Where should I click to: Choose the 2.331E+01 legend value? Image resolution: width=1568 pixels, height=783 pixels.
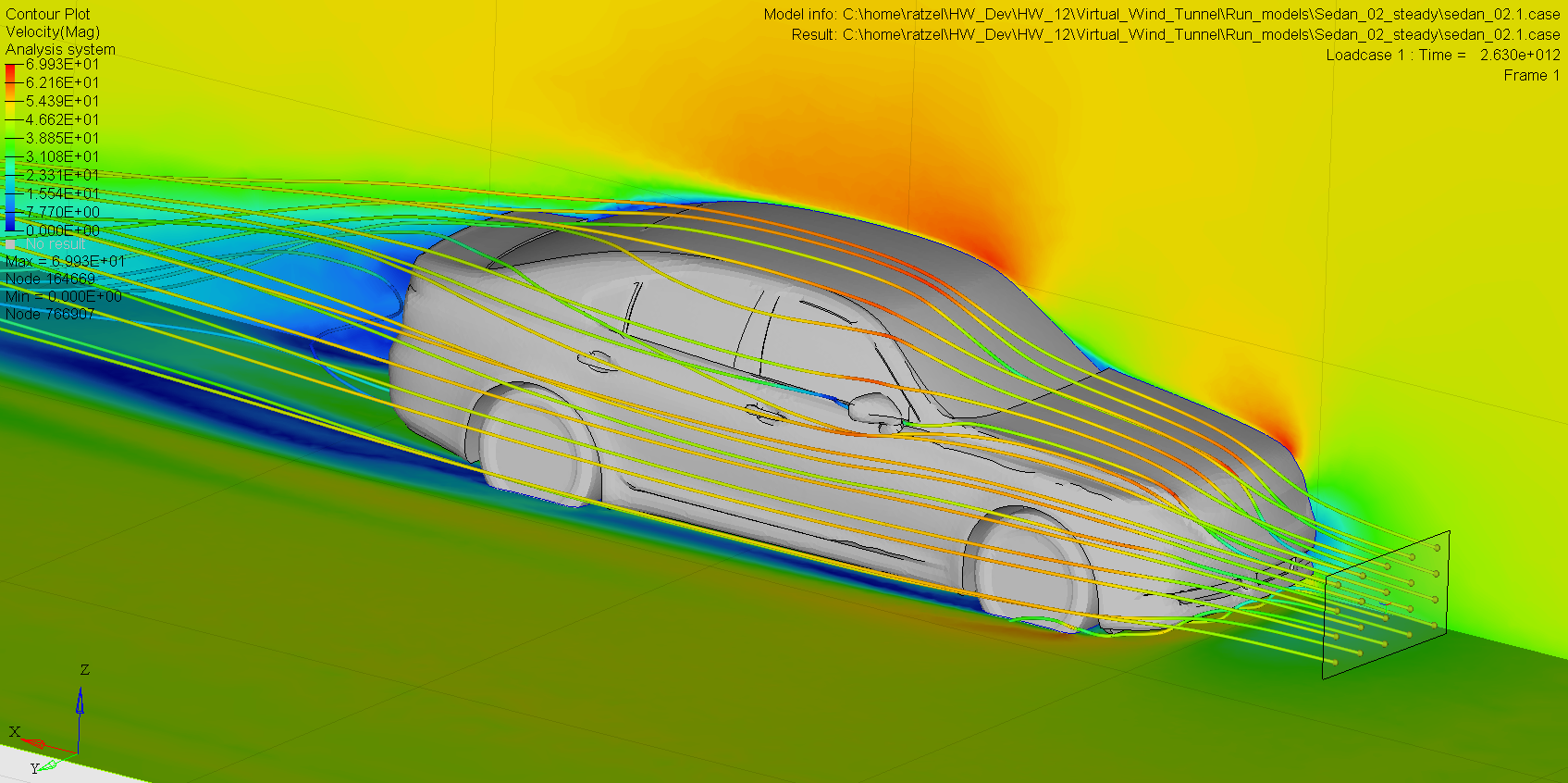tap(62, 175)
